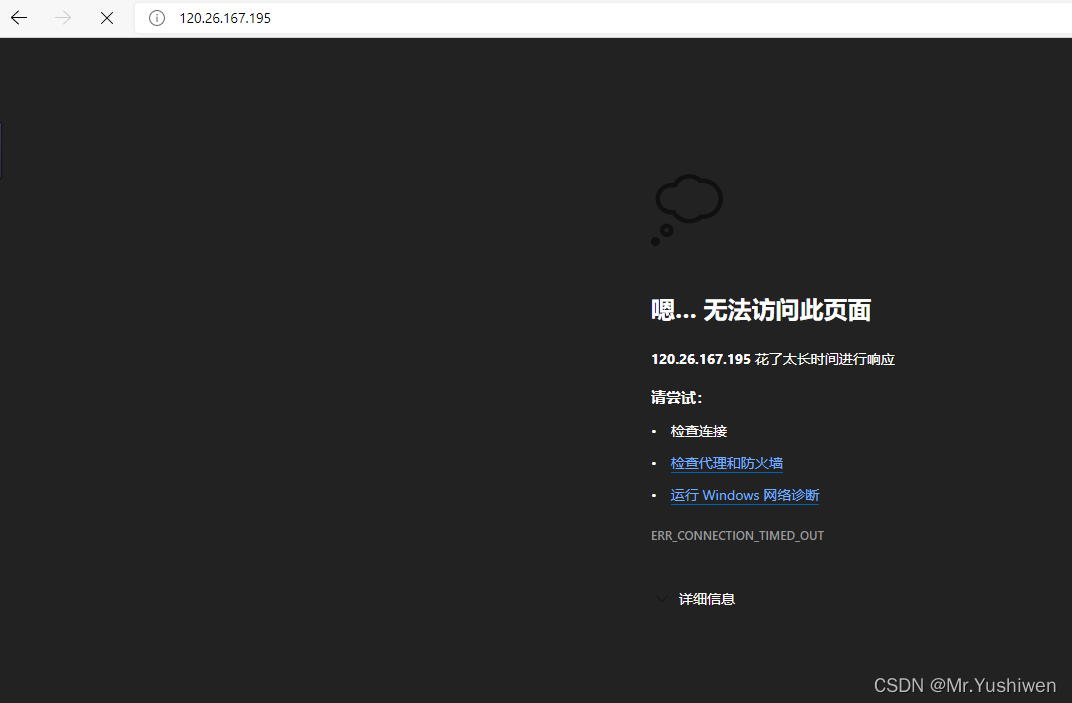1072x703 pixels.
Task: View site information via the info icon
Action: [157, 18]
